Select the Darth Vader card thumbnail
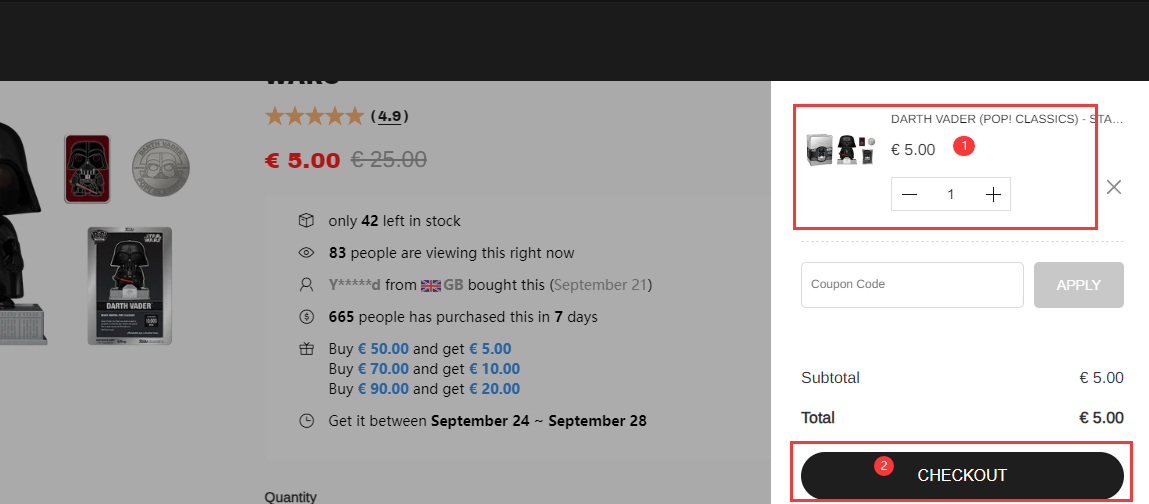The width and height of the screenshot is (1149, 504). coord(130,286)
